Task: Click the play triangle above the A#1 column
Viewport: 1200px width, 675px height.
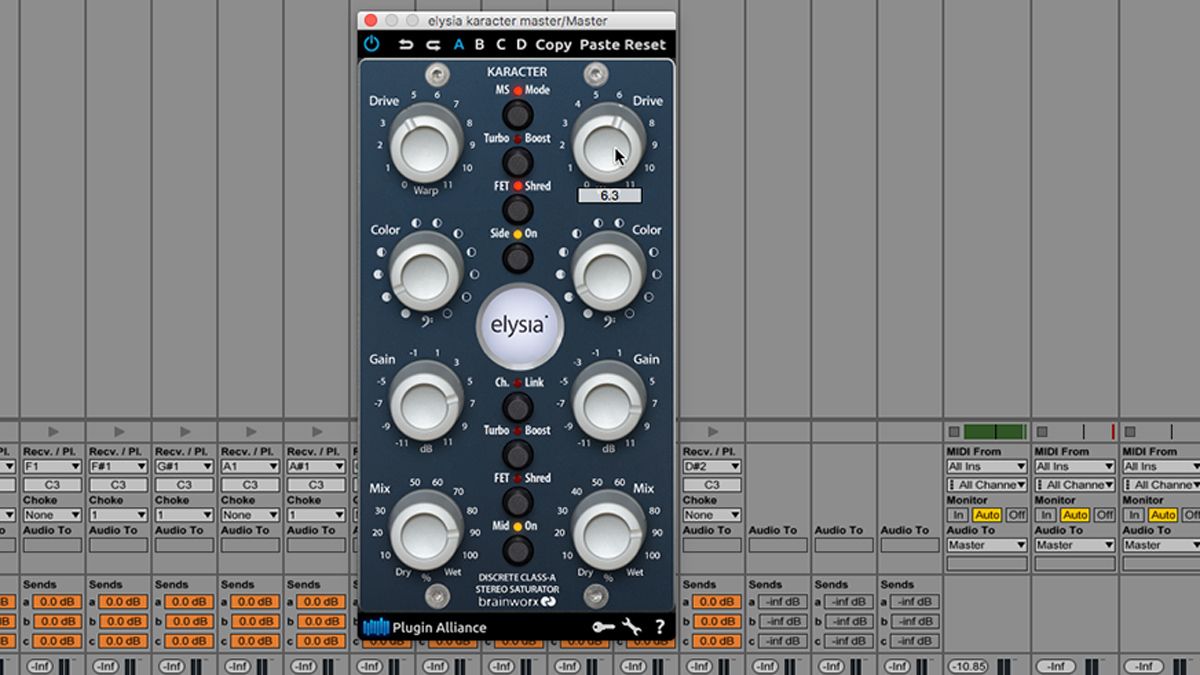Action: [317, 432]
